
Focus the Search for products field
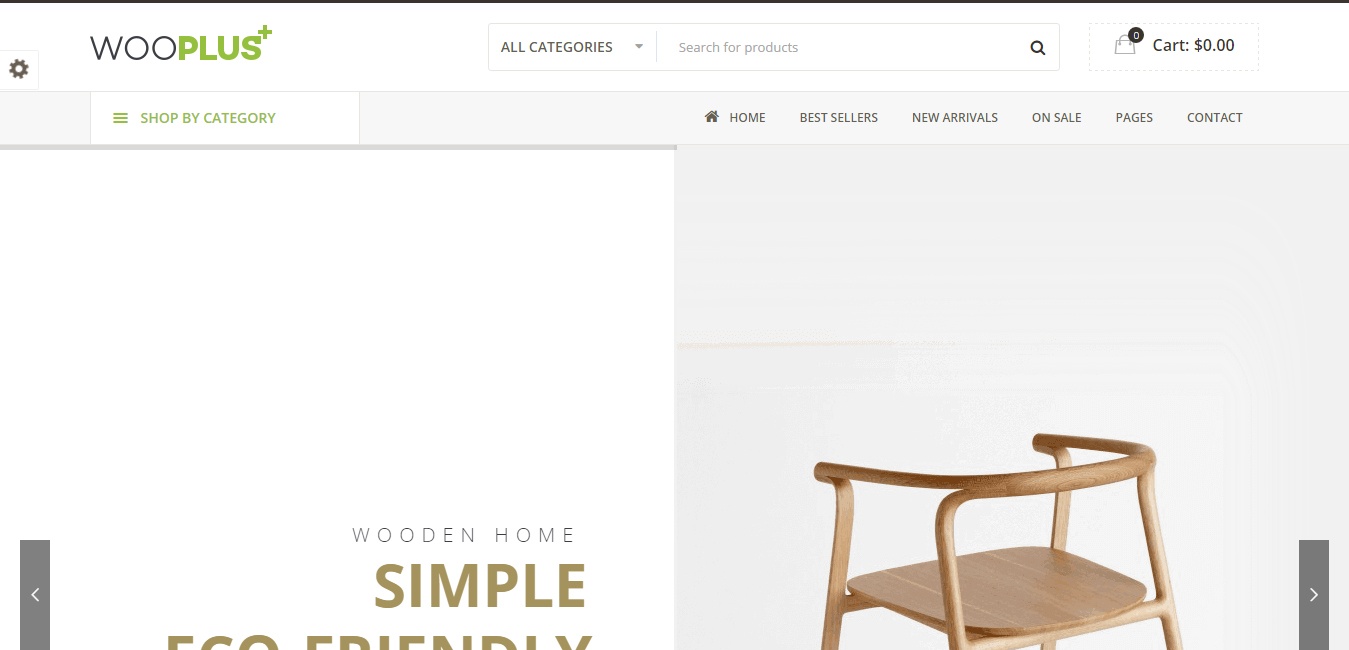(840, 47)
